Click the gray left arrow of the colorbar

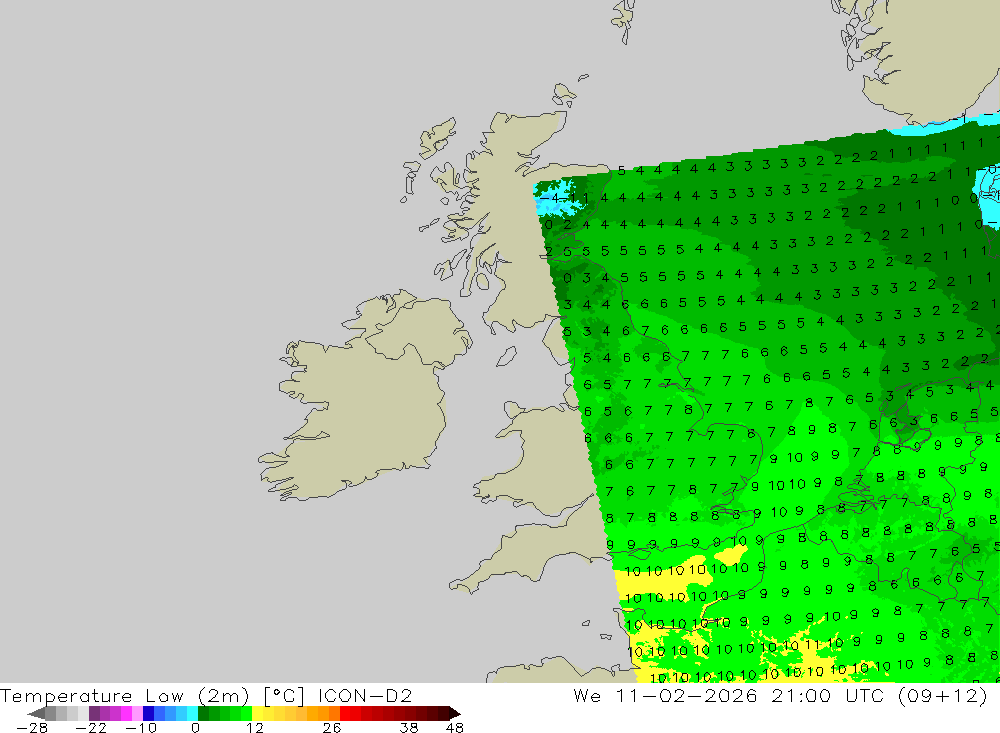pyautogui.click(x=36, y=713)
